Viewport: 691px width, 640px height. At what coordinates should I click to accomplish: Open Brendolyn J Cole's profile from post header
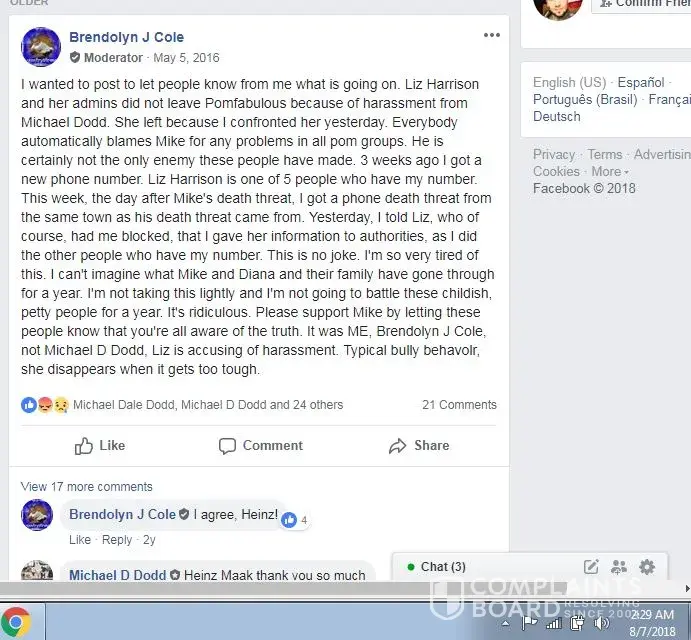tap(126, 37)
